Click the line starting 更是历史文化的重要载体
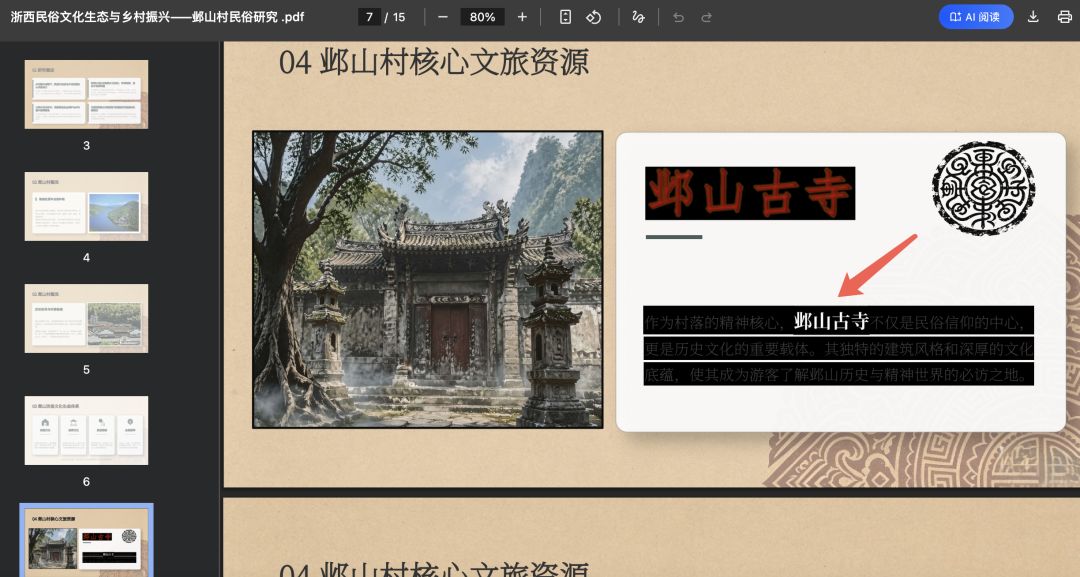Screen dimensions: 1080x577 pyautogui.click(x=838, y=348)
